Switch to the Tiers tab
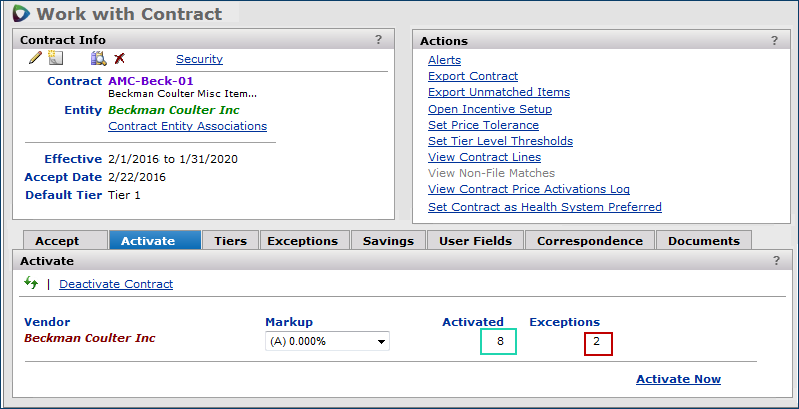The image size is (799, 409). click(230, 240)
